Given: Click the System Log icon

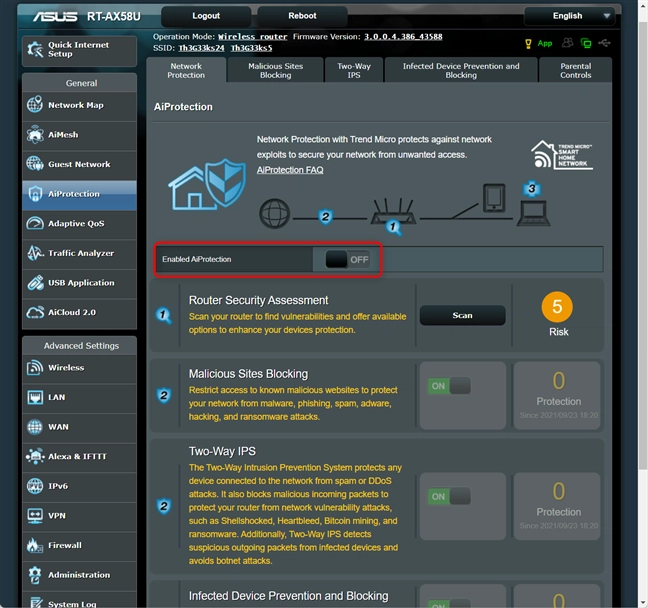Looking at the screenshot, I should [x=36, y=603].
